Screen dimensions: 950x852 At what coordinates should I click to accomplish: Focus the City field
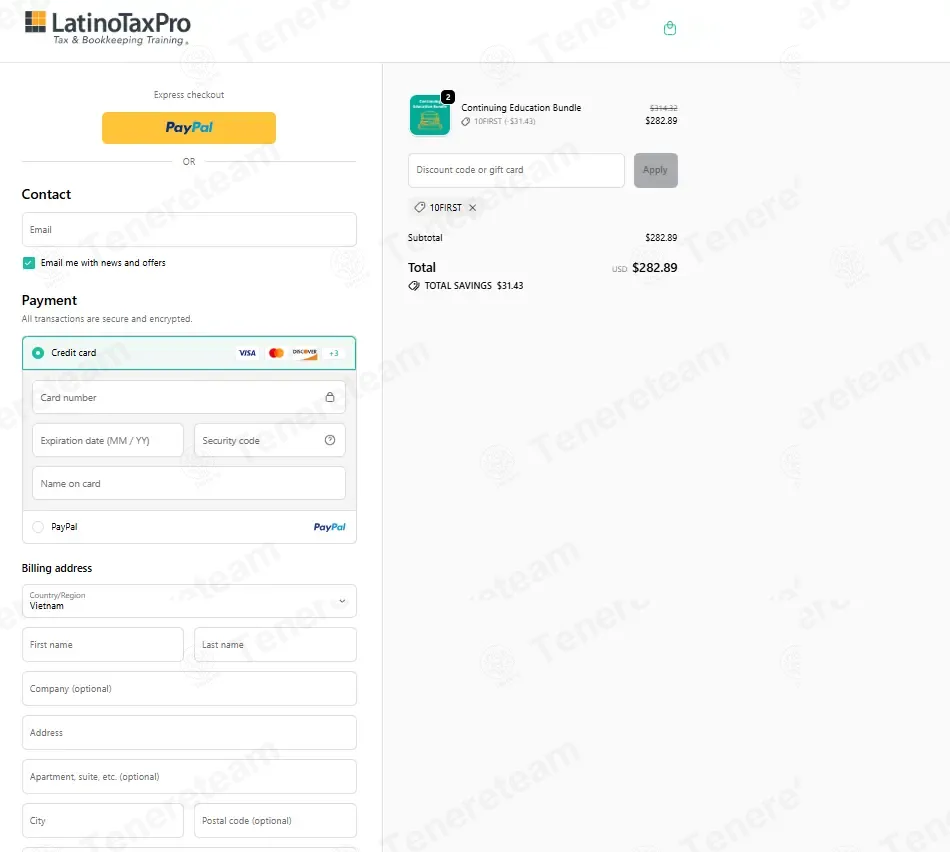103,821
